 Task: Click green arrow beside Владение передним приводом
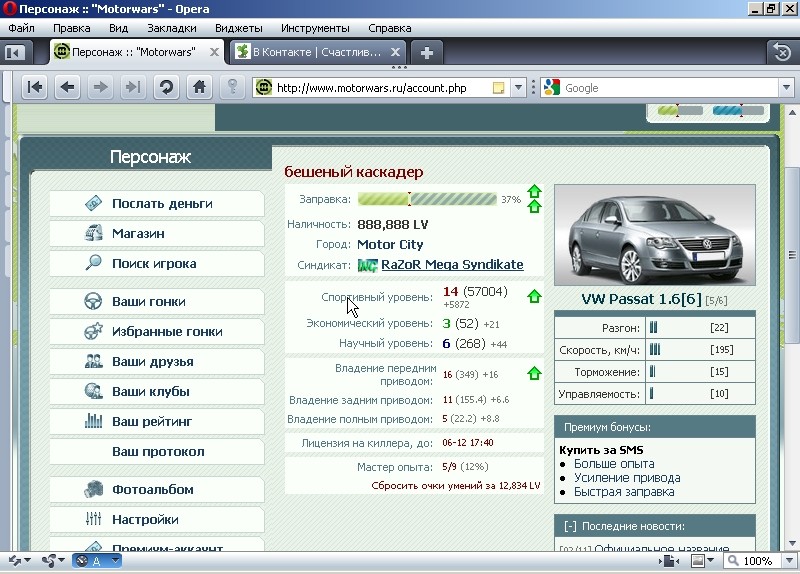(x=534, y=373)
